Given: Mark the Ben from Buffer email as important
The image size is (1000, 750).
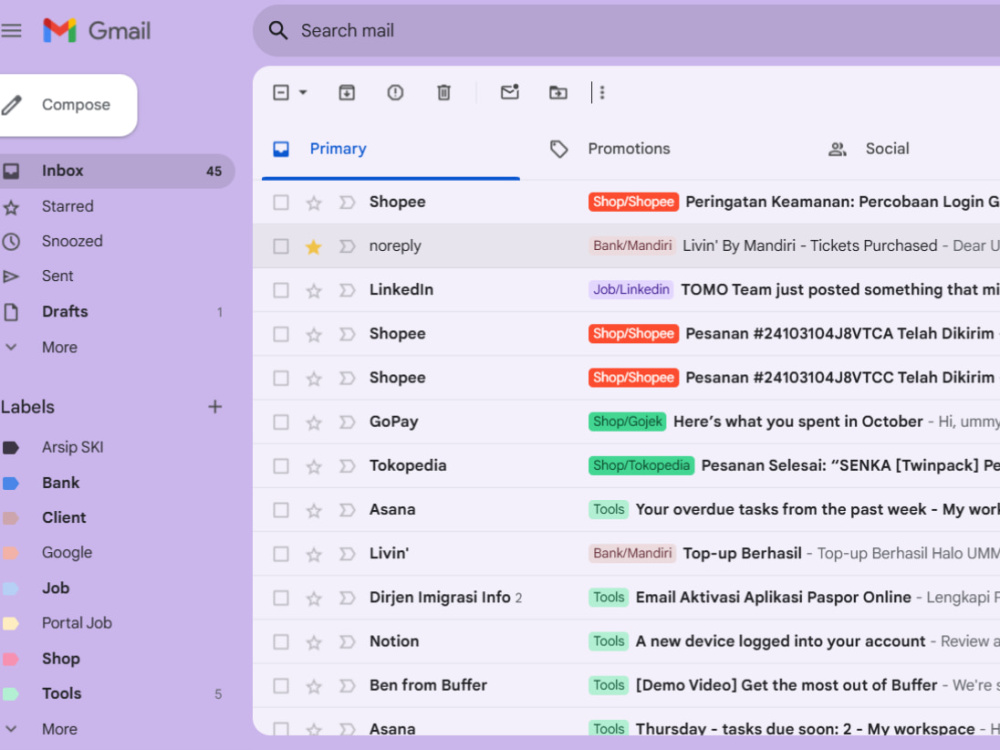Looking at the screenshot, I should pyautogui.click(x=347, y=686).
